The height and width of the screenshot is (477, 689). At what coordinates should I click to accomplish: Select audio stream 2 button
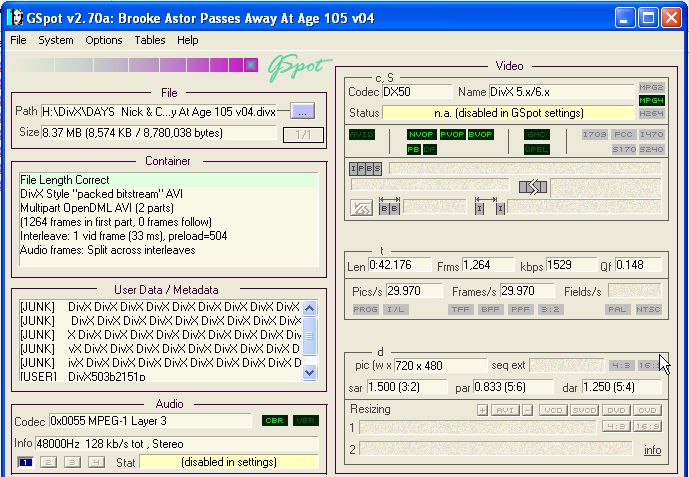coord(48,462)
